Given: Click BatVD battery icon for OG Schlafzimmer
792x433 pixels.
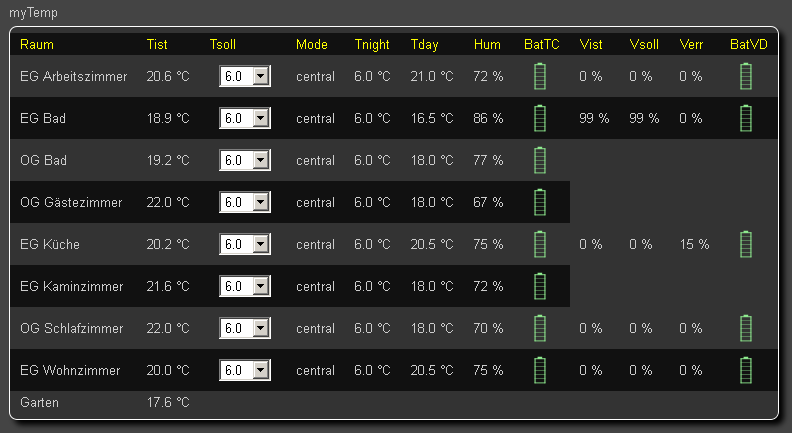Looking at the screenshot, I should coord(746,328).
